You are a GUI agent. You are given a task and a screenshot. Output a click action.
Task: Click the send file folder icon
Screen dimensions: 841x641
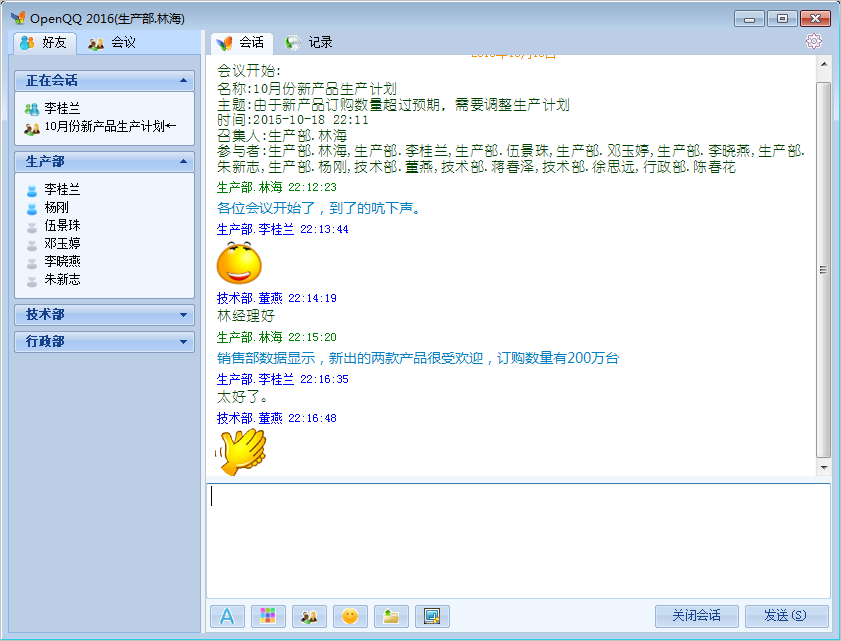[391, 616]
